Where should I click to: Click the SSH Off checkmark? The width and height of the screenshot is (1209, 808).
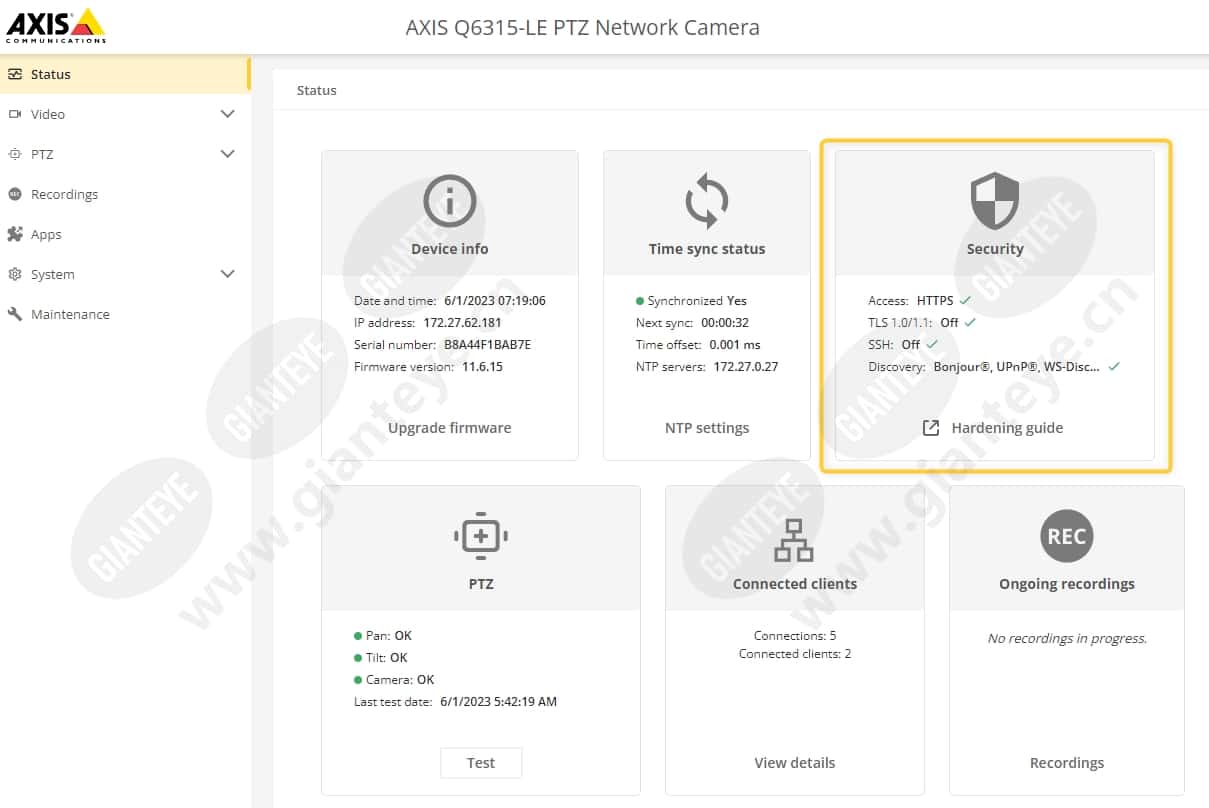point(932,344)
